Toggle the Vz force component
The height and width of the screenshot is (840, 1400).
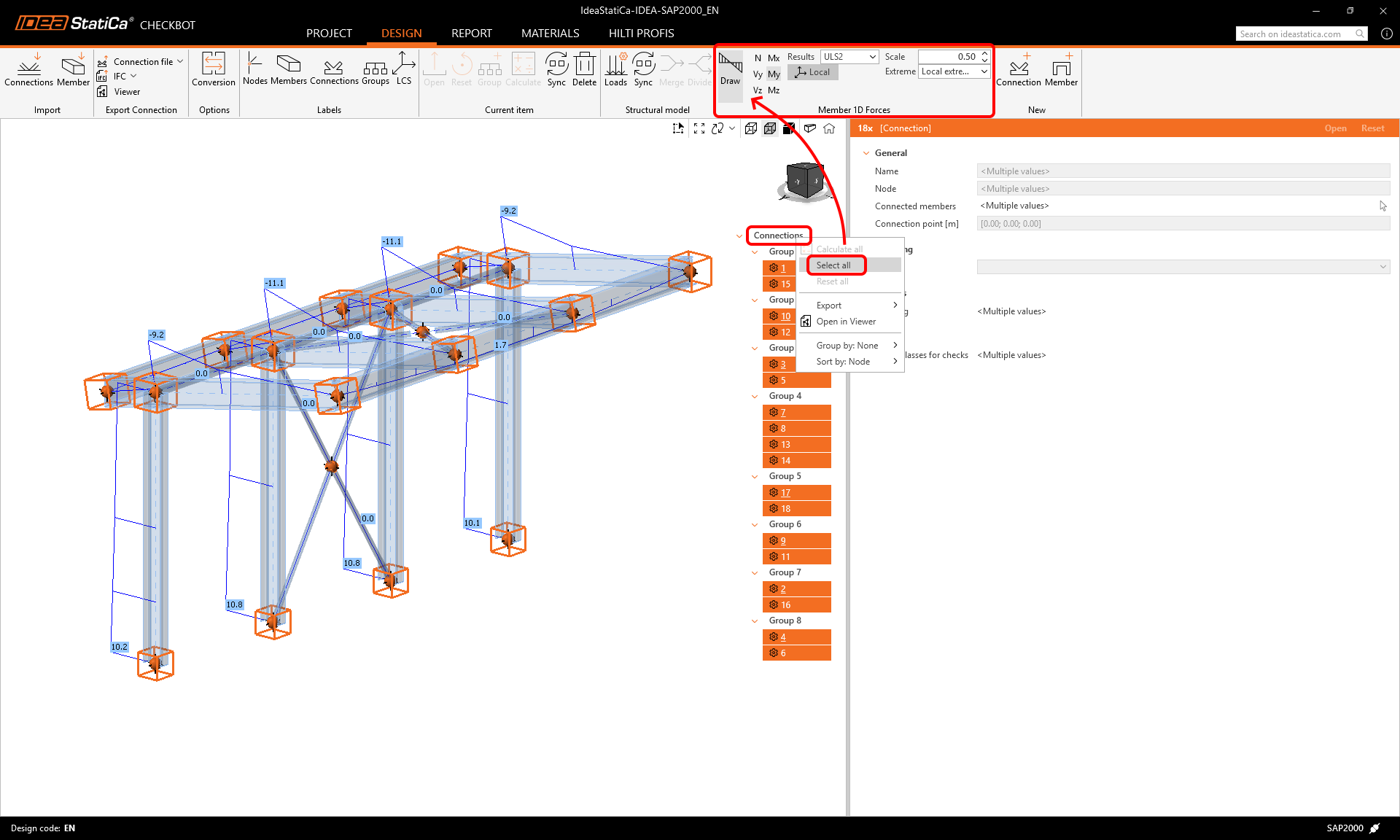tap(758, 90)
